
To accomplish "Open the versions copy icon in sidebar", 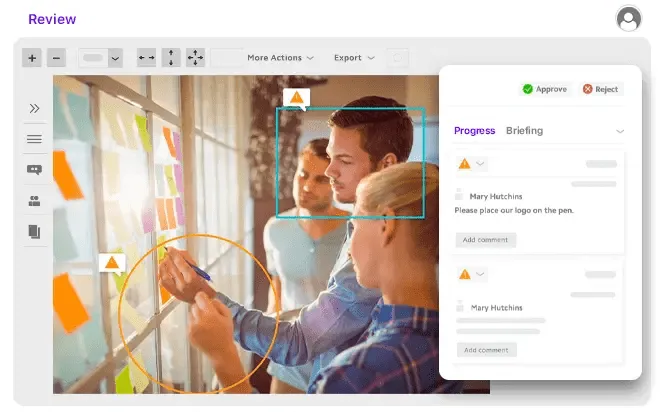I will (x=35, y=231).
